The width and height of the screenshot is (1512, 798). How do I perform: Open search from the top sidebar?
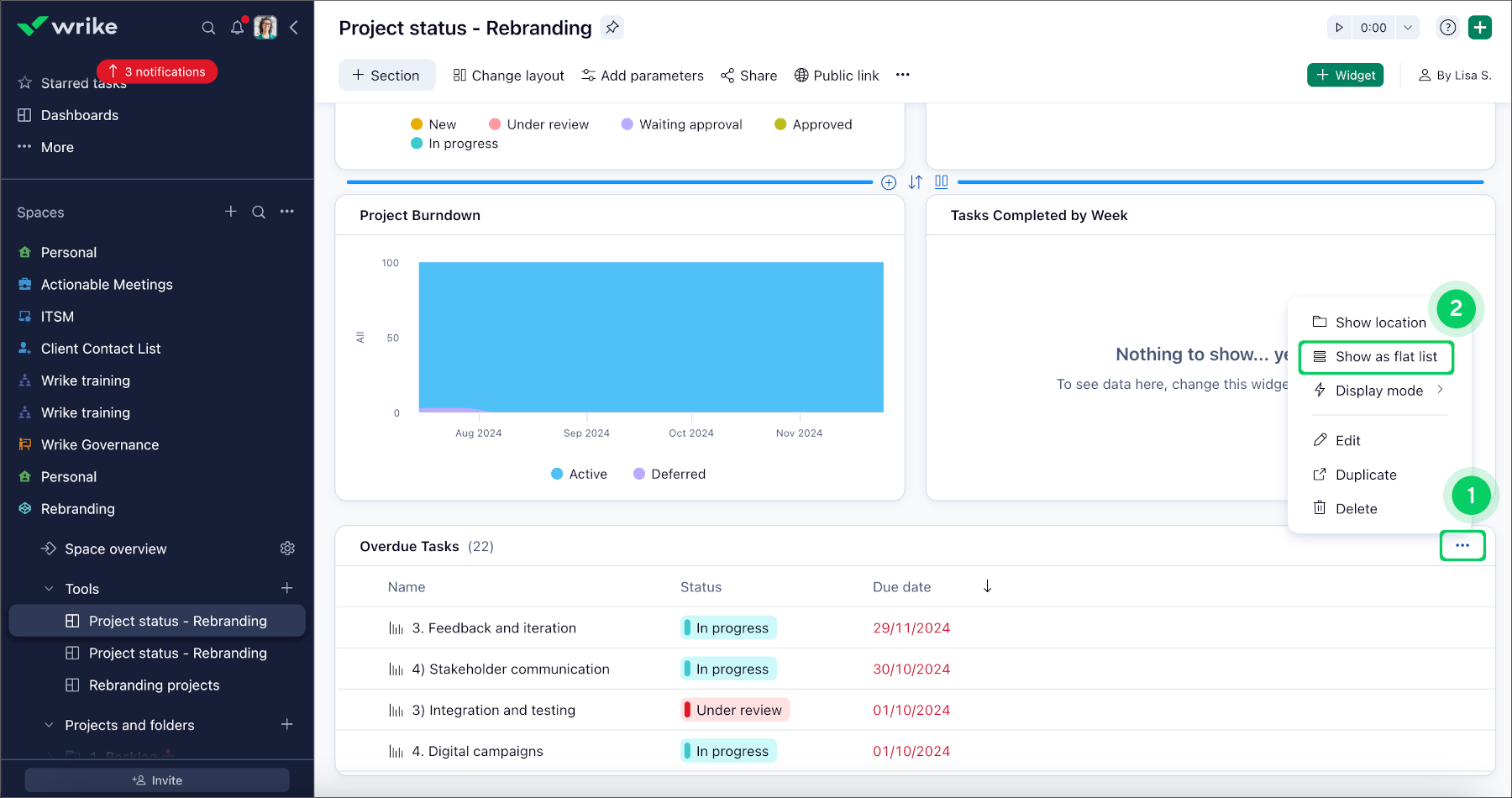click(208, 28)
